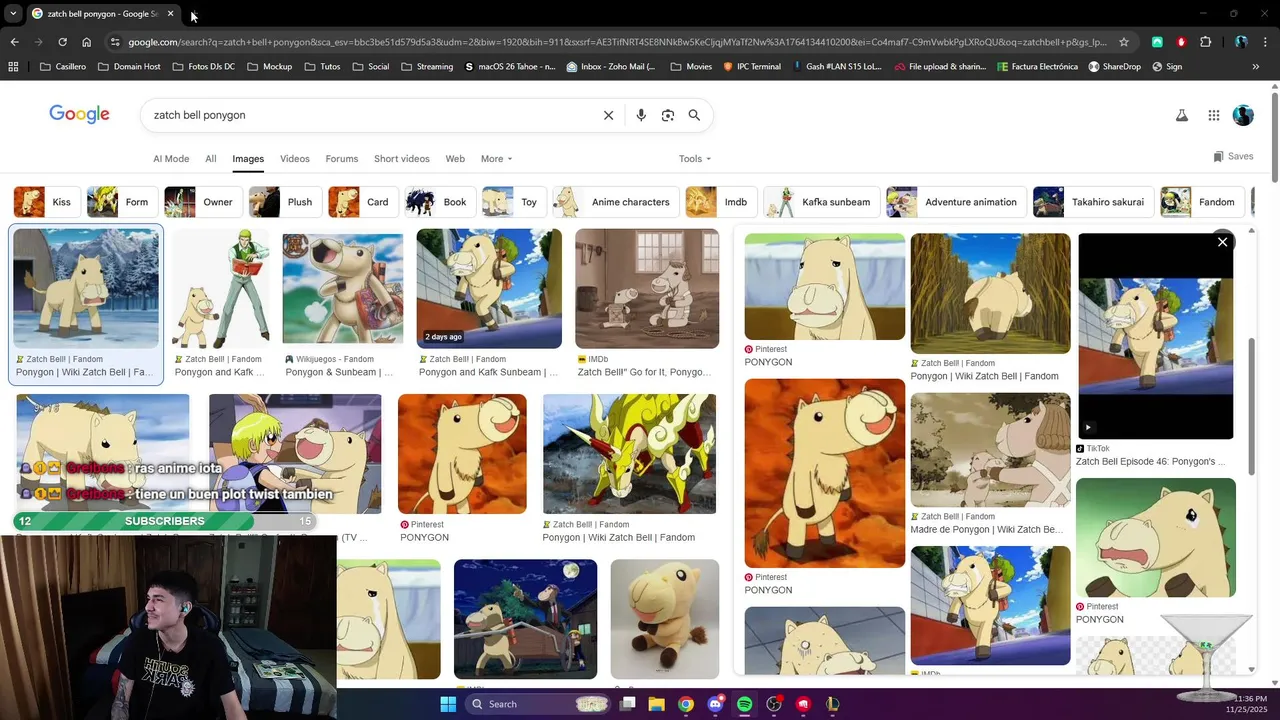Open League of Legends taskbar icon

click(x=832, y=704)
